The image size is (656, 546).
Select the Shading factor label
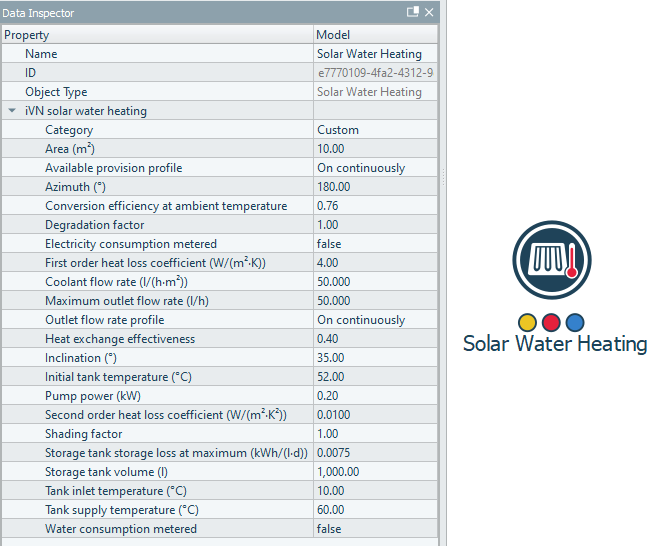pos(84,434)
